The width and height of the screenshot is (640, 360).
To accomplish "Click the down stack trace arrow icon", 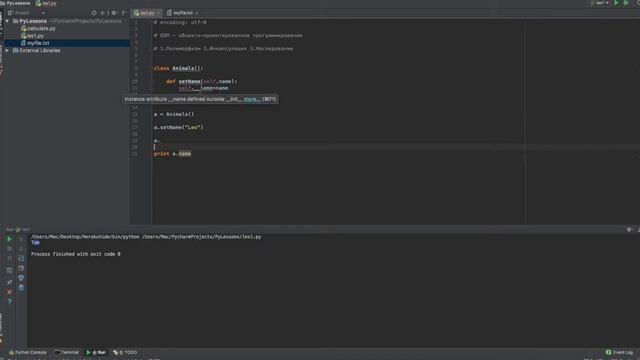I will point(21,249).
